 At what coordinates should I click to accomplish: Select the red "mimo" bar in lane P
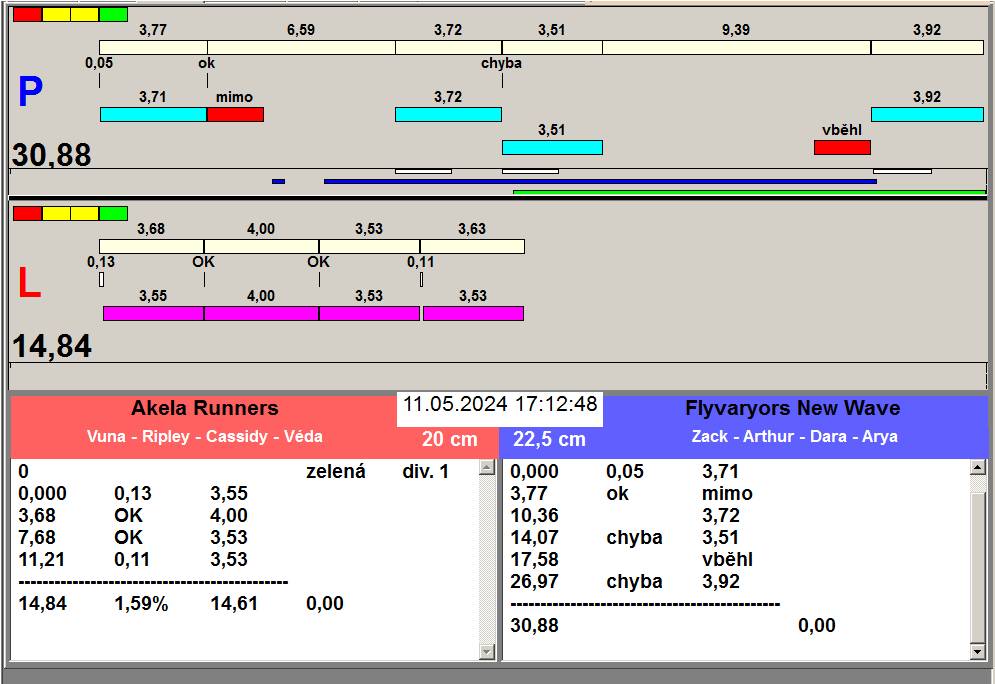pos(235,115)
